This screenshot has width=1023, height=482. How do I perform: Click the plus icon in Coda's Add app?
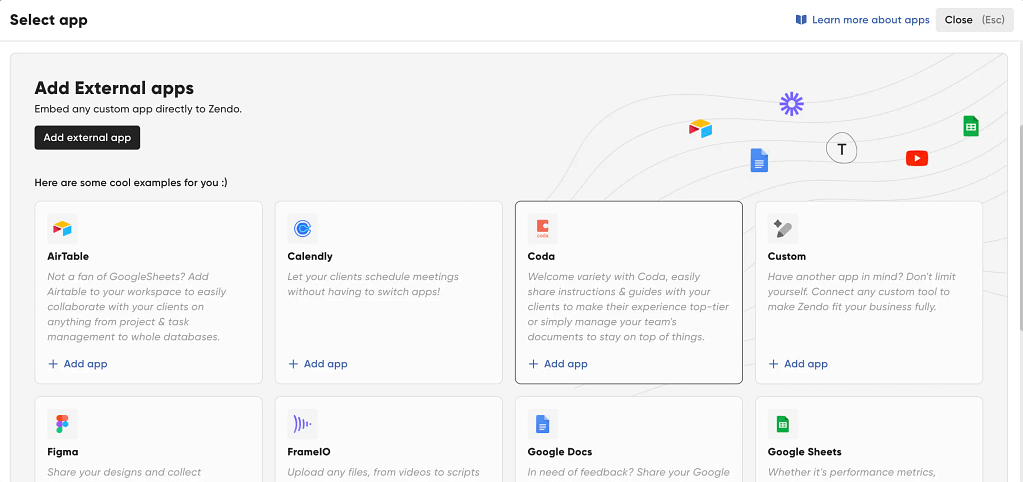[533, 364]
